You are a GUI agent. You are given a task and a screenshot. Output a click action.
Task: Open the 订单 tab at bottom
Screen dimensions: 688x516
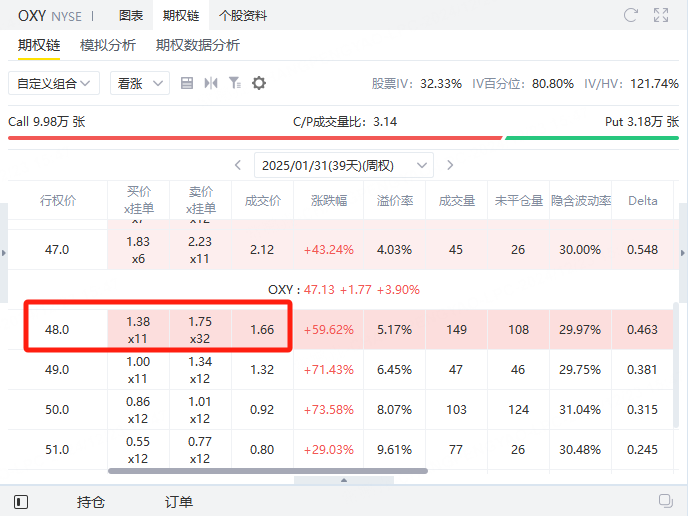point(179,502)
